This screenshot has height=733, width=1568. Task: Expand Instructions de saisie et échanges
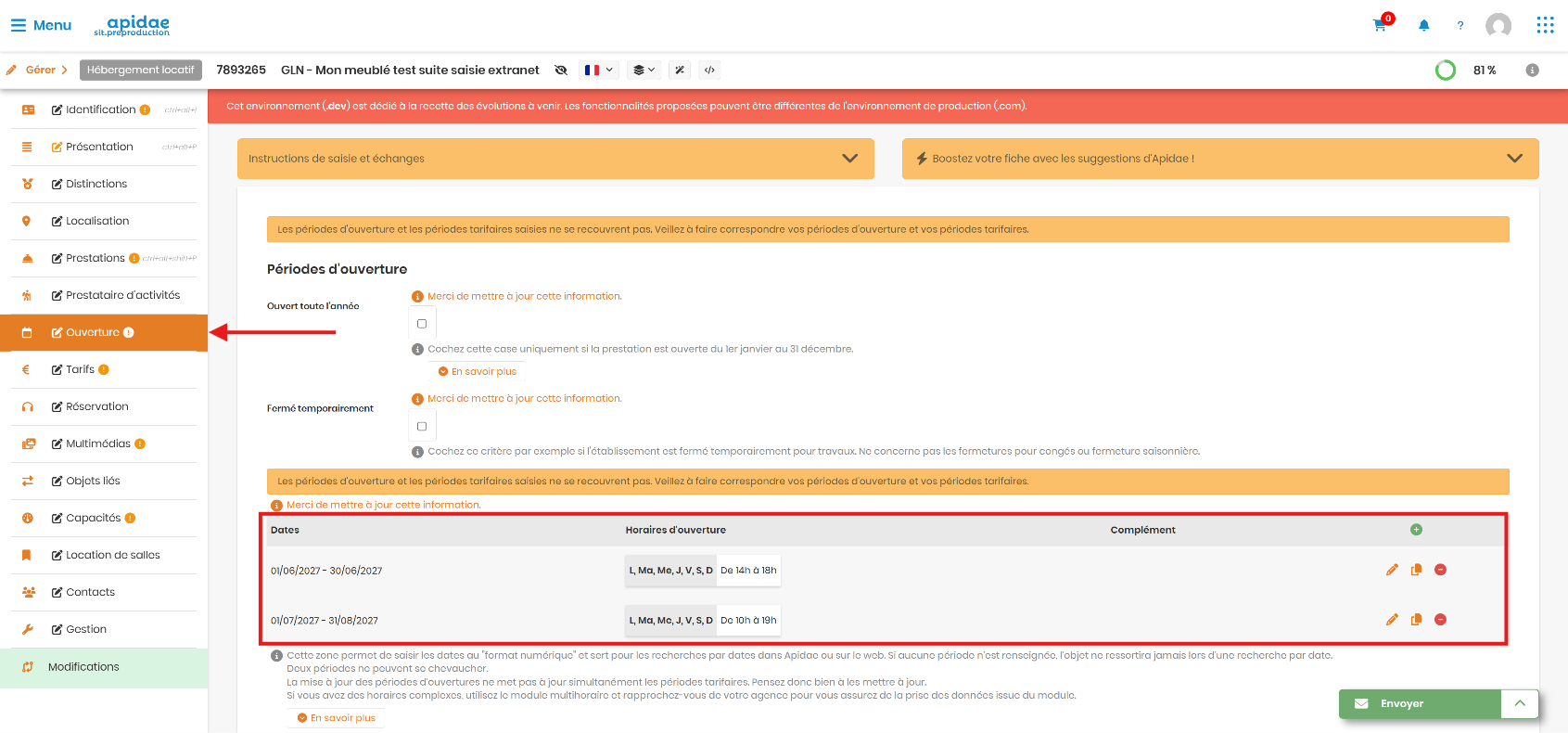[x=555, y=159]
